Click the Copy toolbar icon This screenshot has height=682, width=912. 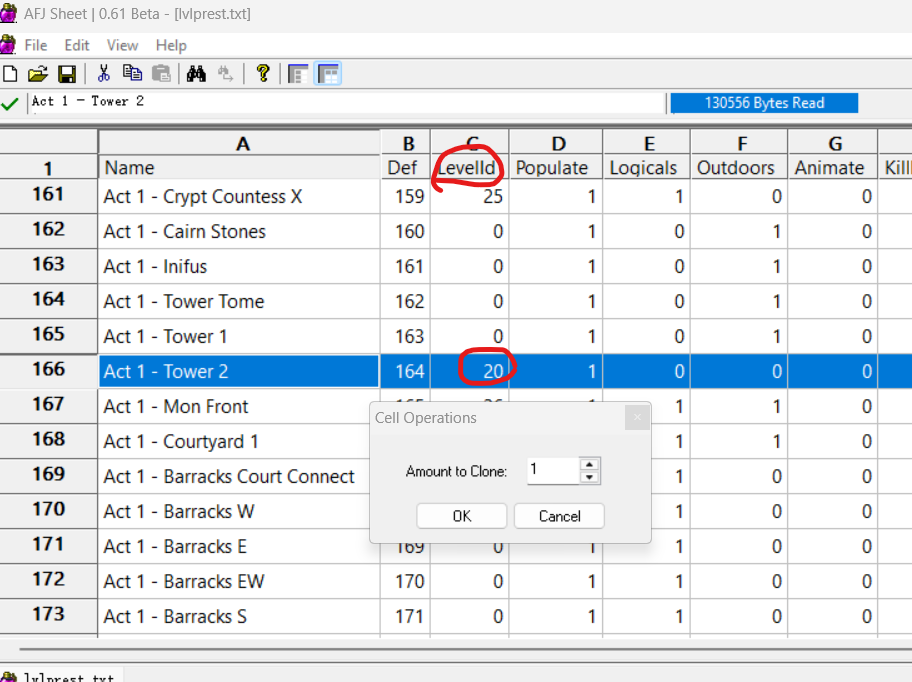point(132,74)
